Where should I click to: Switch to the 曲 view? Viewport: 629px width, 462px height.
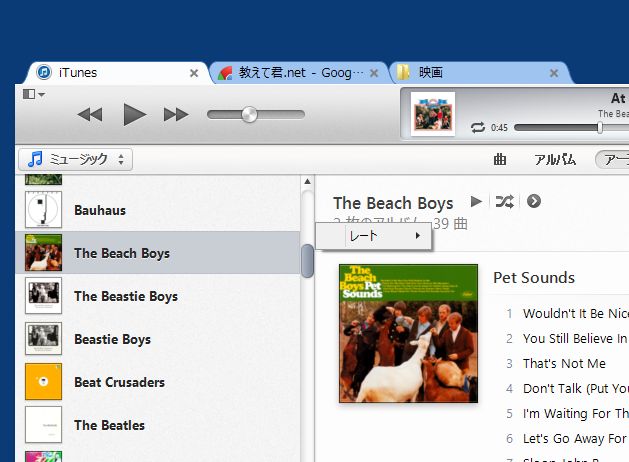(500, 160)
